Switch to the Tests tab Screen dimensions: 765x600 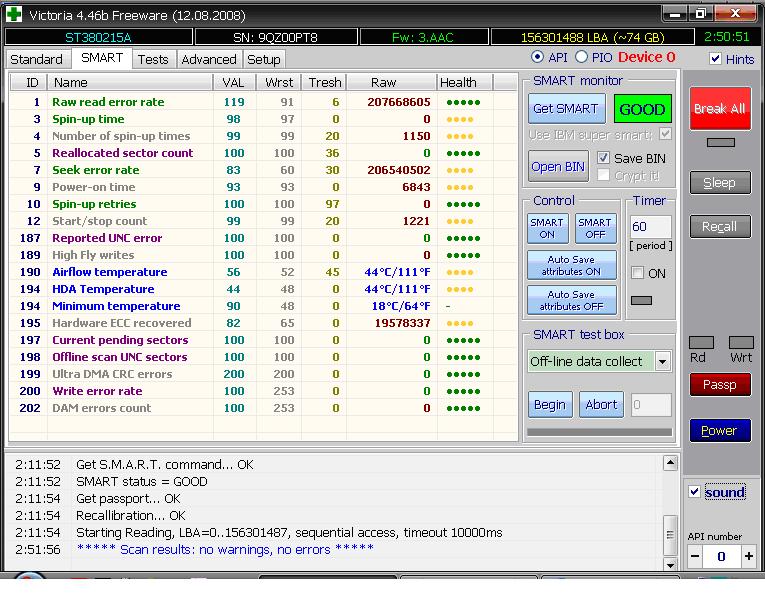pos(153,60)
